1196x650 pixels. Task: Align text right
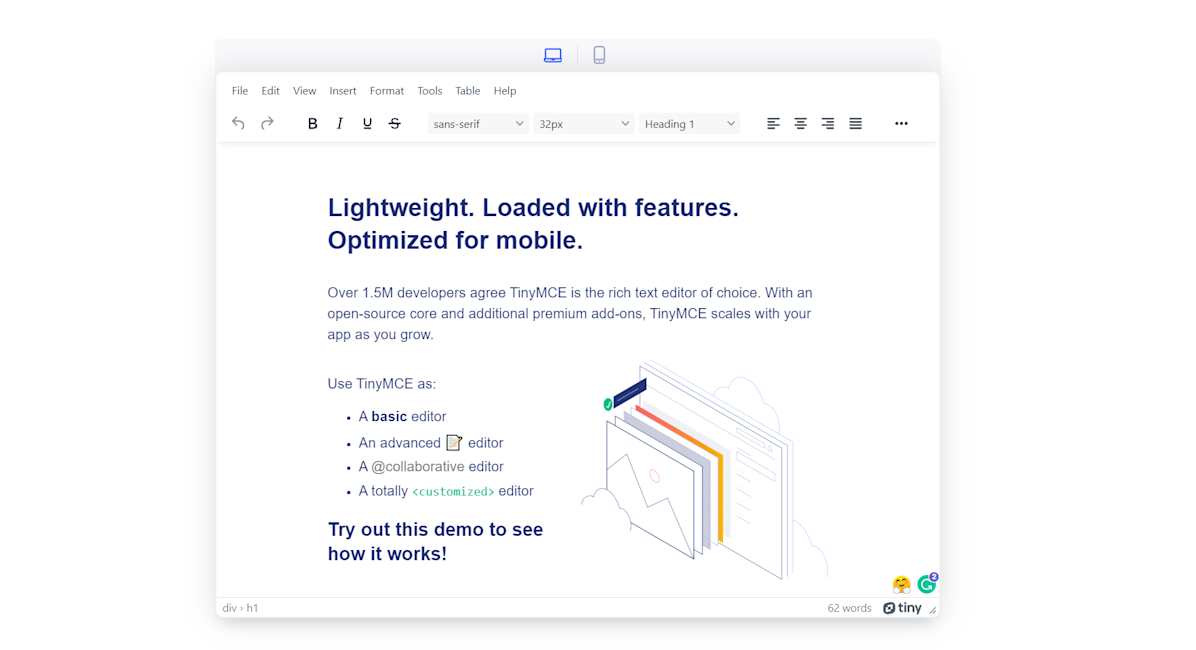[x=828, y=124]
